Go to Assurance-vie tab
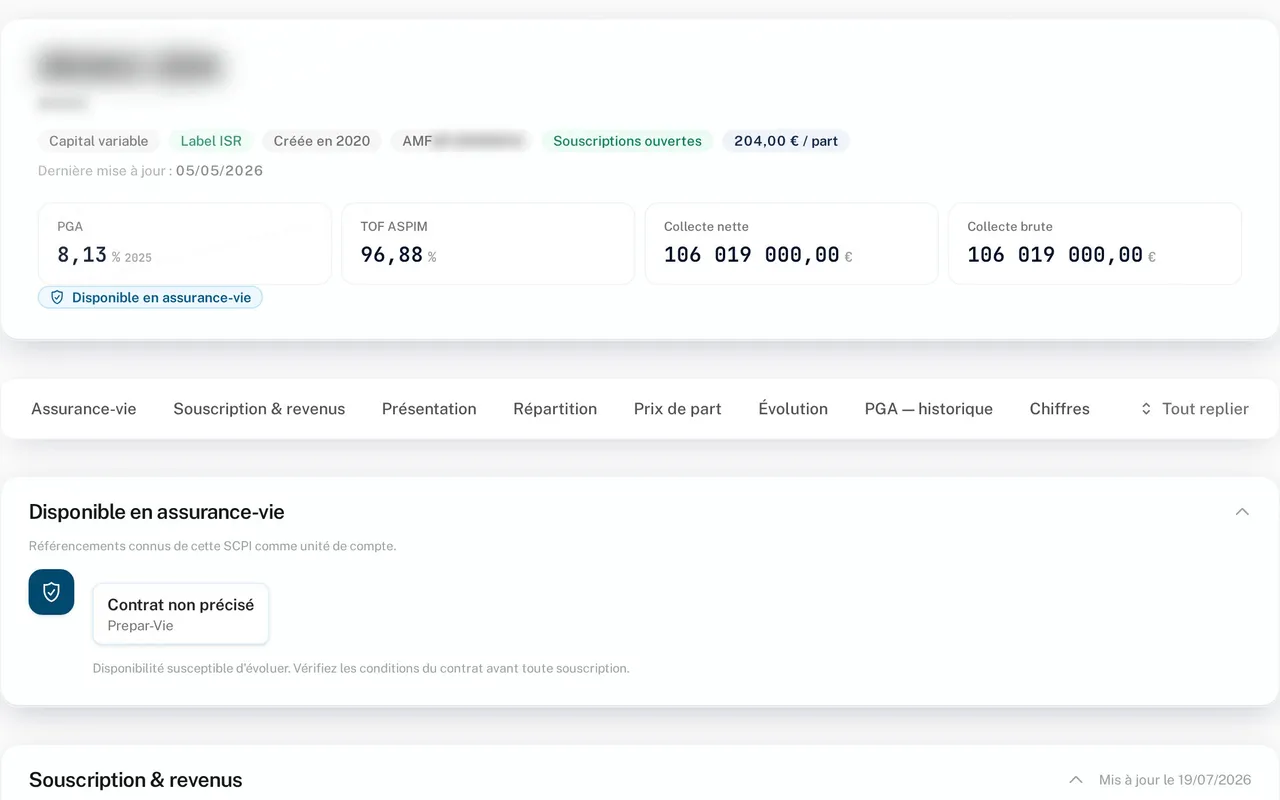 [x=84, y=409]
